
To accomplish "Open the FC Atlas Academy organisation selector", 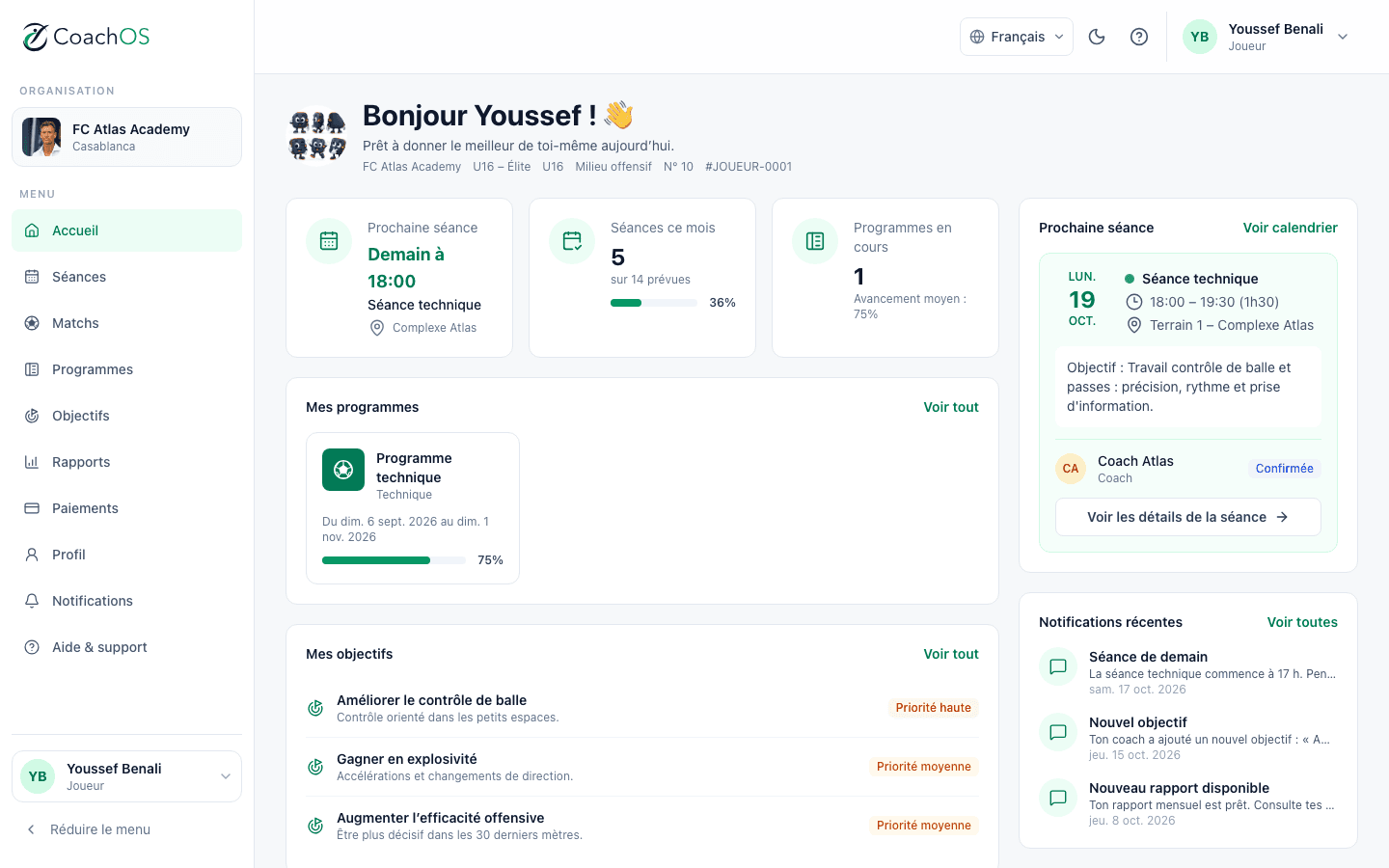I will click(x=126, y=137).
